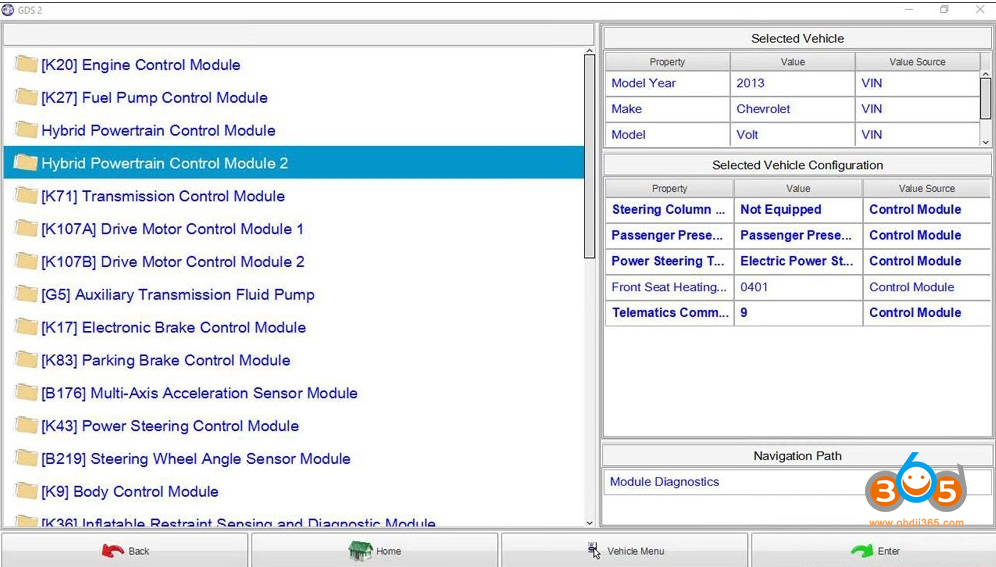Sort by Property column in Selected Vehicle

tap(667, 62)
